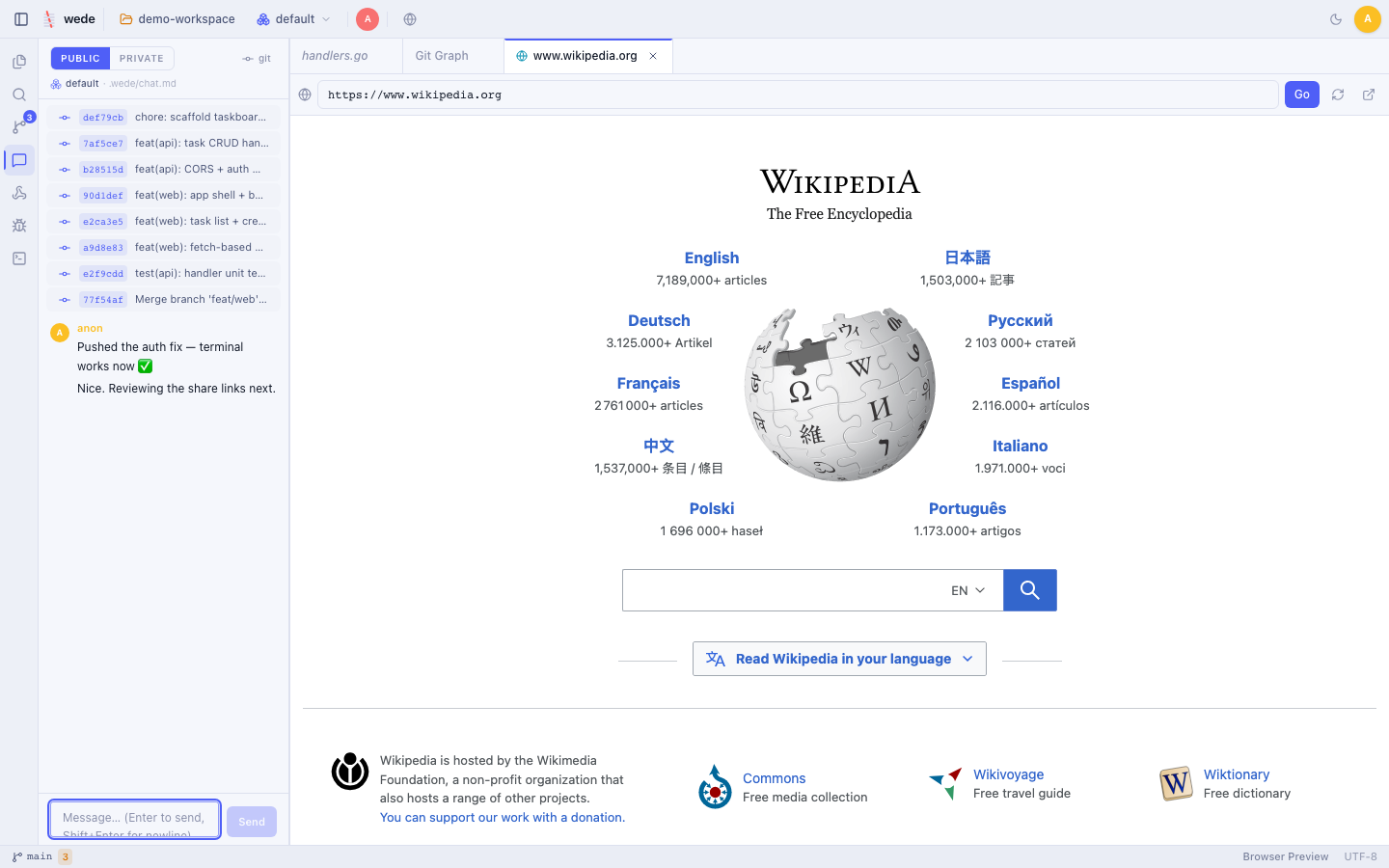The width and height of the screenshot is (1389, 868).
Task: Click Wikipedia search magnifier button
Action: [1030, 590]
